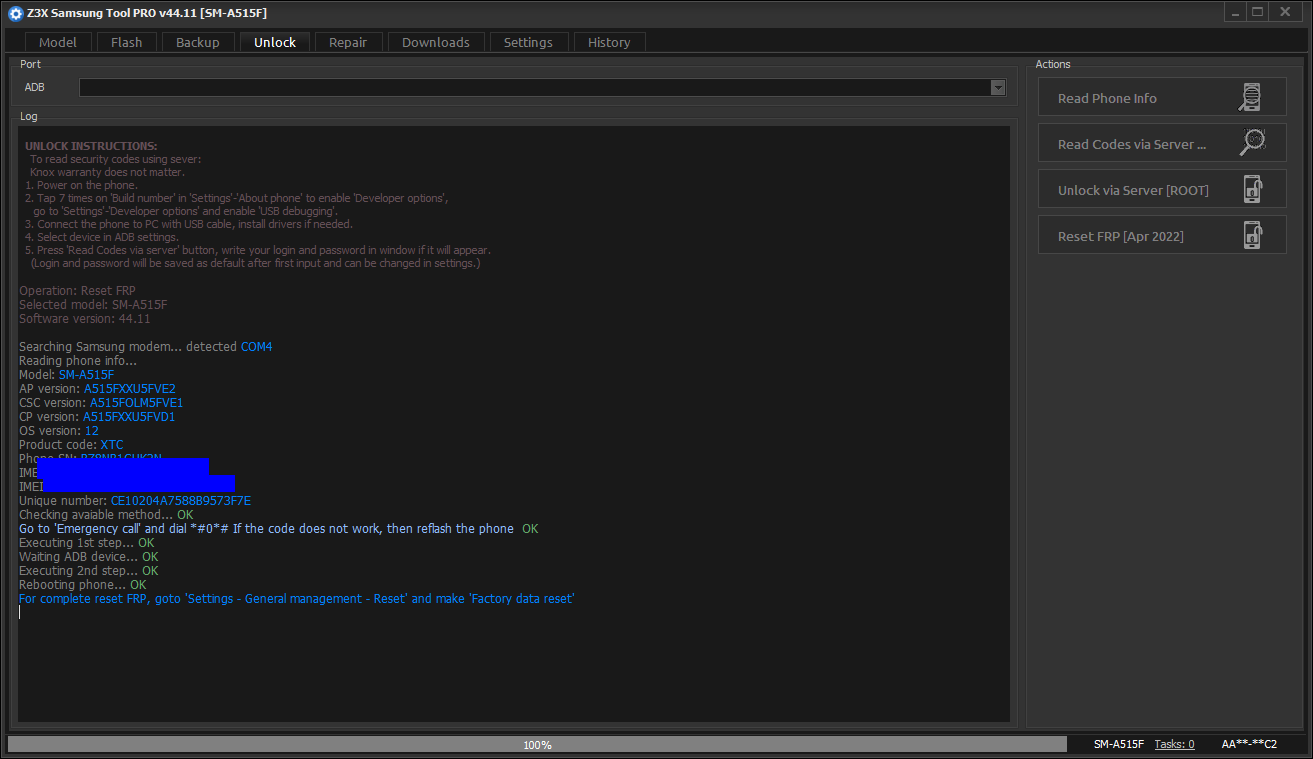Click the 'Checking avaiable method... OK' line

point(106,515)
